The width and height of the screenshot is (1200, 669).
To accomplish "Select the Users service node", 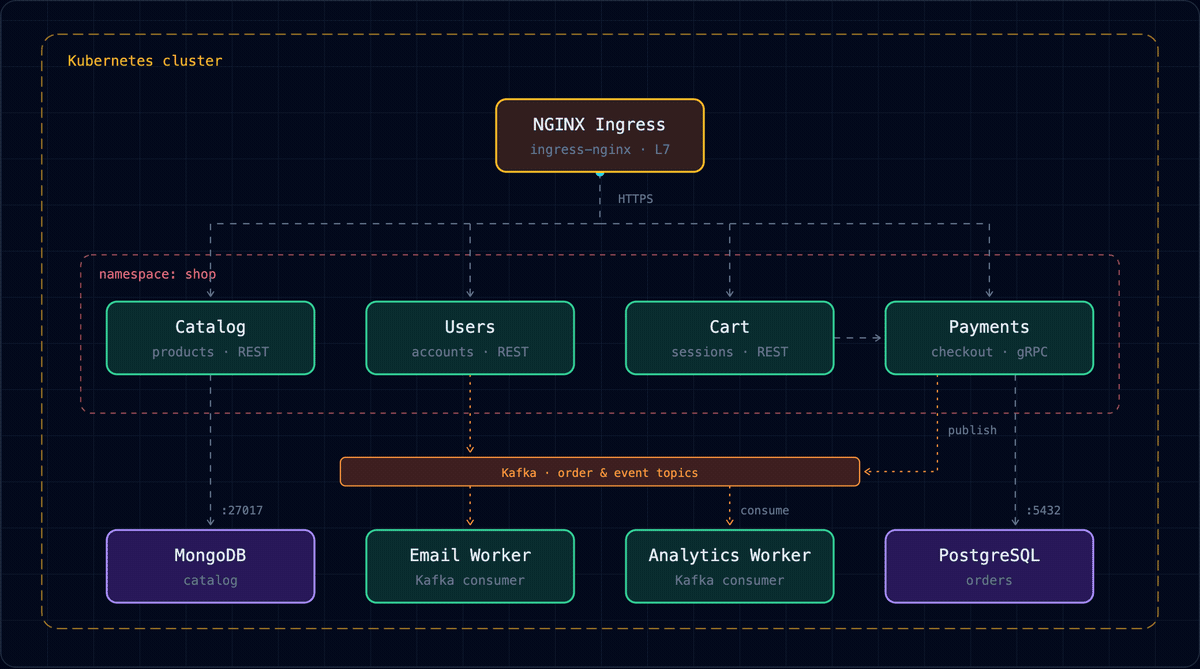I will [x=470, y=338].
